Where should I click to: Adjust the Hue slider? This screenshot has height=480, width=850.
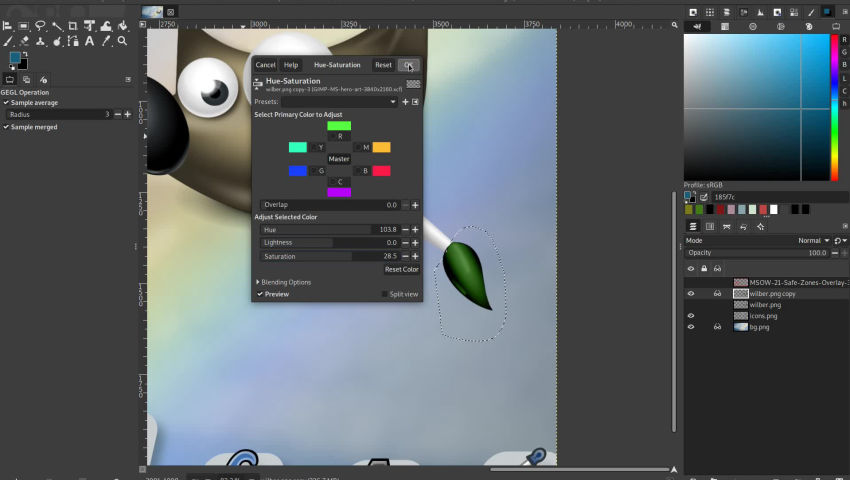pos(330,229)
